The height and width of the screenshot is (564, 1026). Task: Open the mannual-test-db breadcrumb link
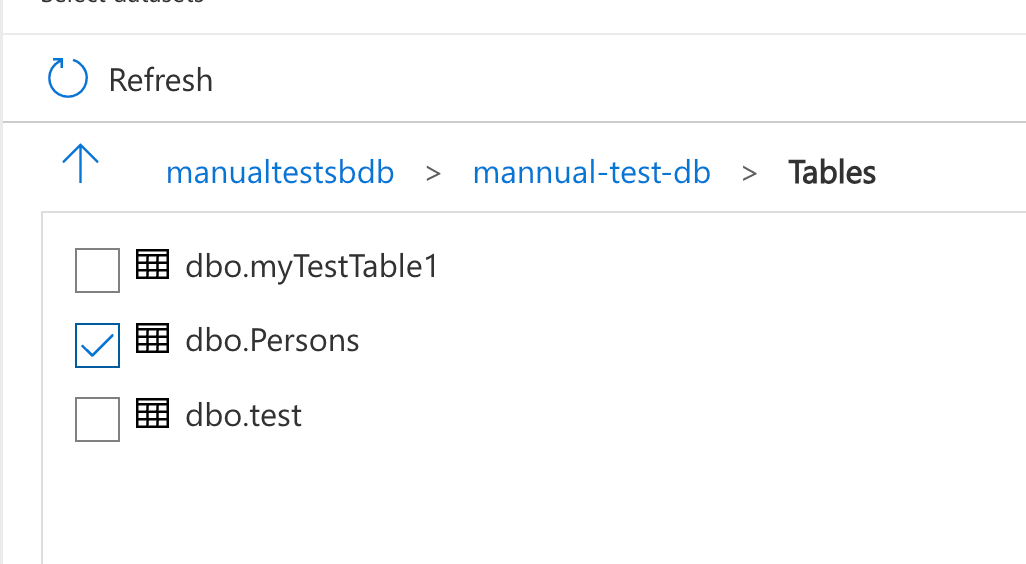click(592, 173)
